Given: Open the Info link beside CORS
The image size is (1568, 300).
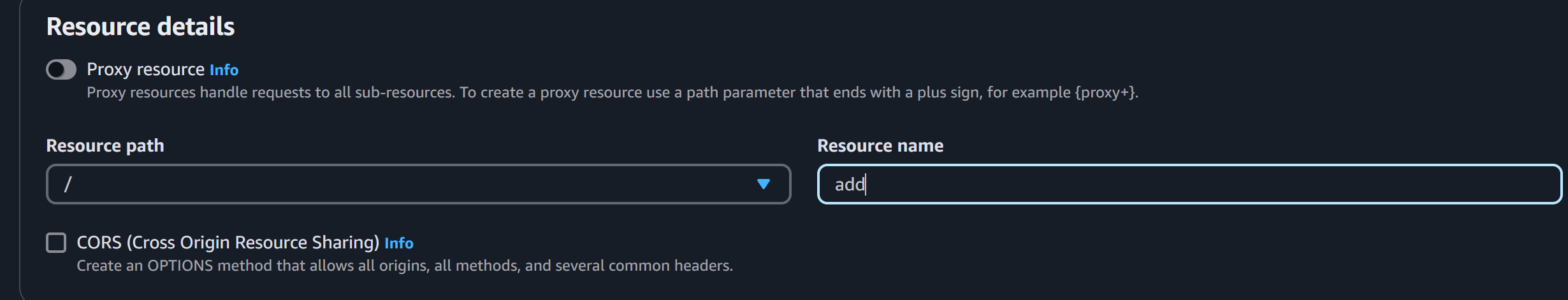Looking at the screenshot, I should click(398, 243).
